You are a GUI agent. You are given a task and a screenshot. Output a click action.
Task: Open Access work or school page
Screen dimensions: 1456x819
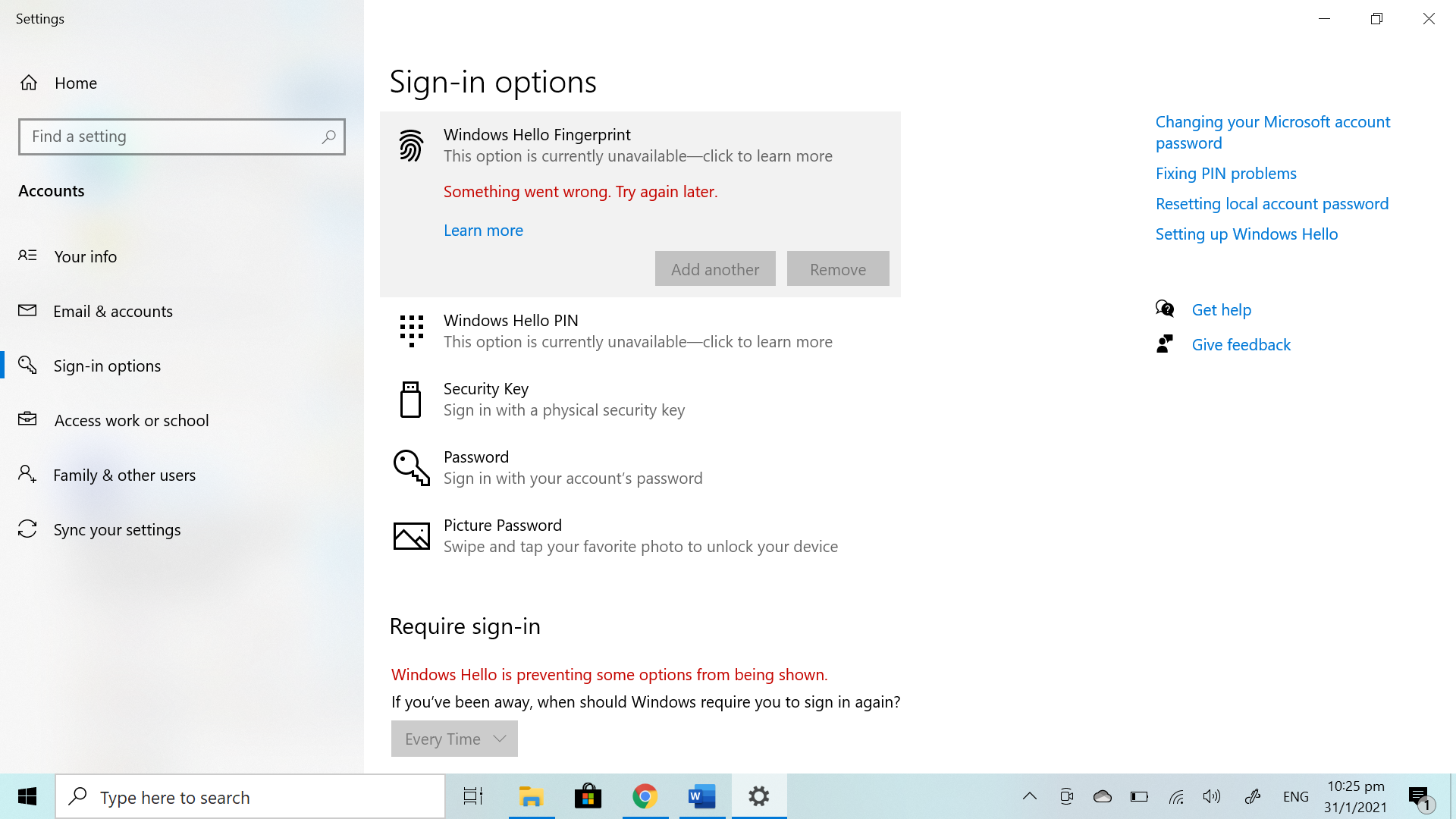(x=182, y=420)
